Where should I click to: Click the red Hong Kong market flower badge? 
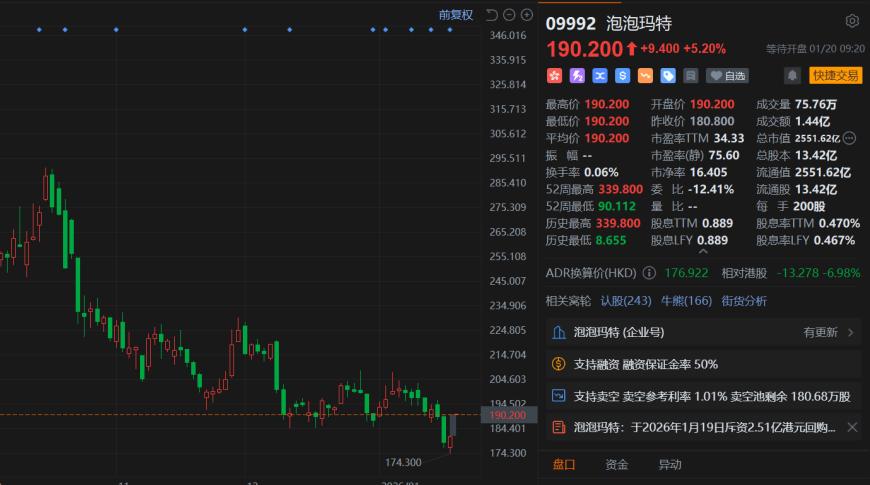554,75
